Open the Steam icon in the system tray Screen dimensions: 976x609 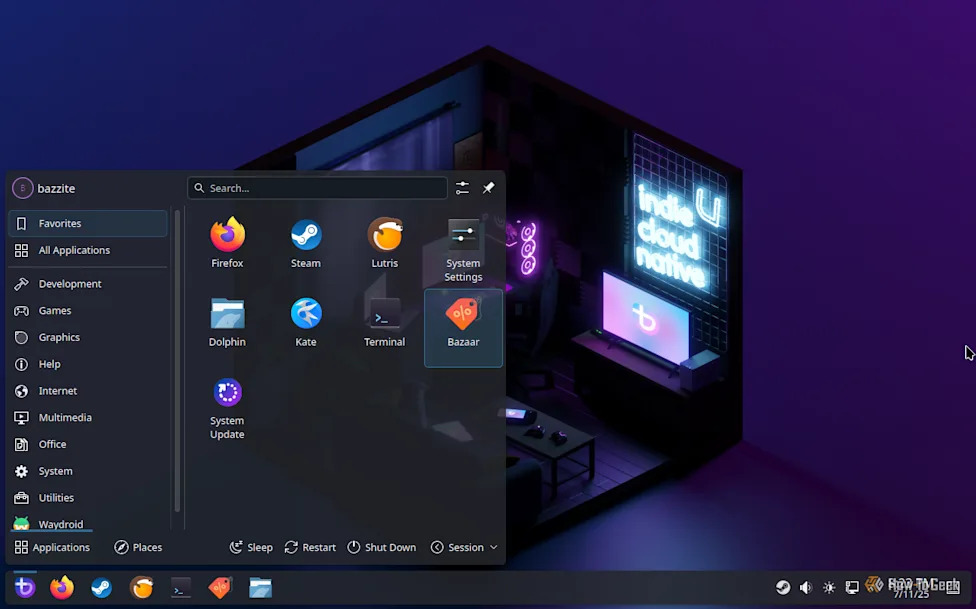(x=783, y=587)
